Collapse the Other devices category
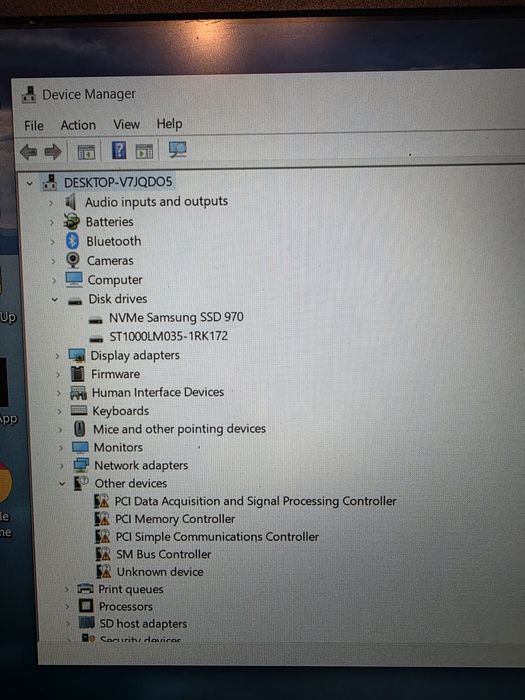 [x=62, y=483]
